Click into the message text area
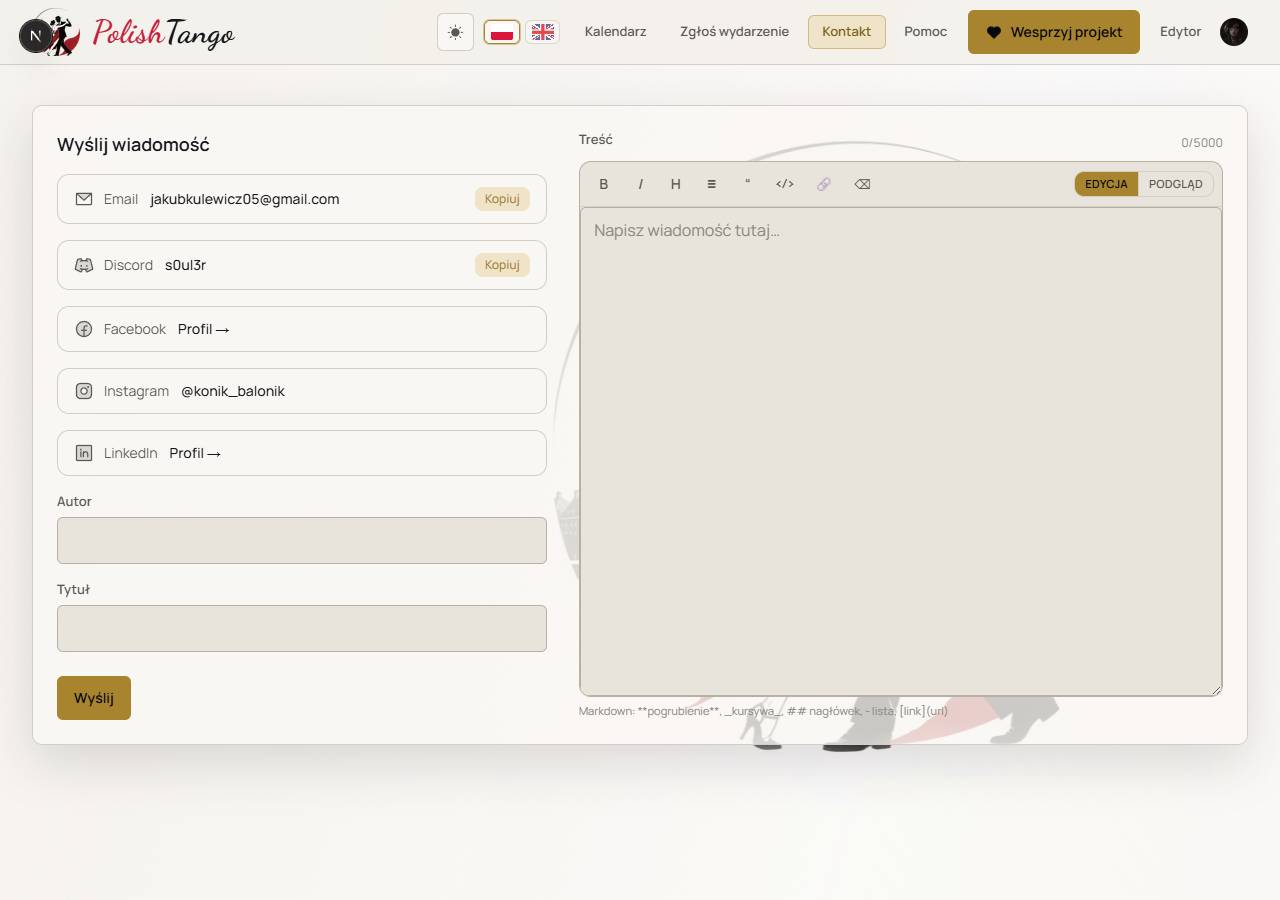Screen dimensions: 1280x900 point(901,451)
